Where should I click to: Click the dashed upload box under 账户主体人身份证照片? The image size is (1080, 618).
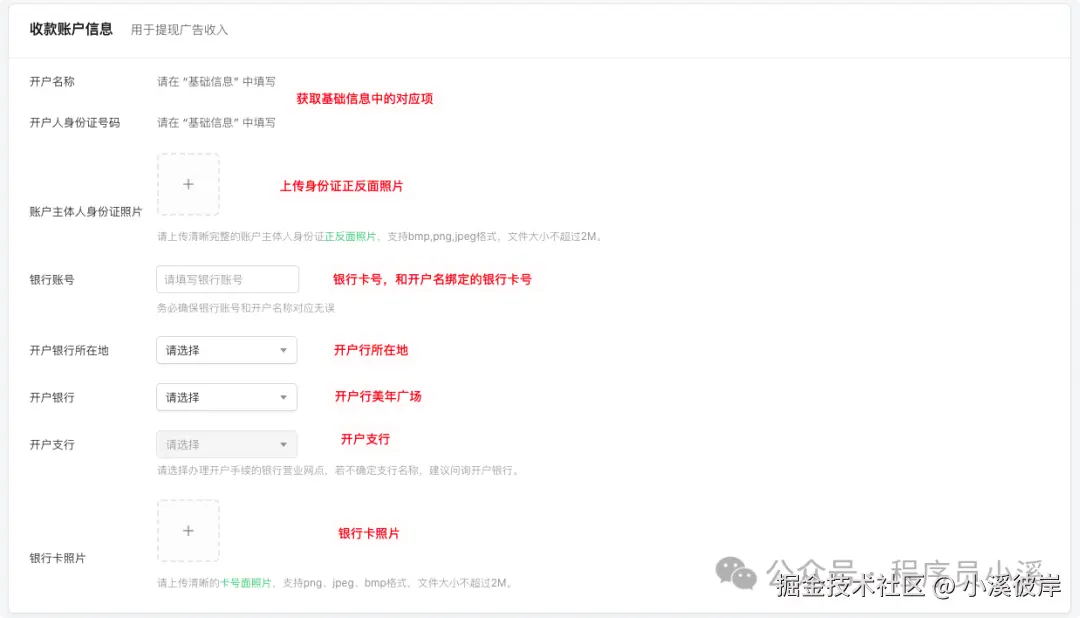tap(188, 184)
